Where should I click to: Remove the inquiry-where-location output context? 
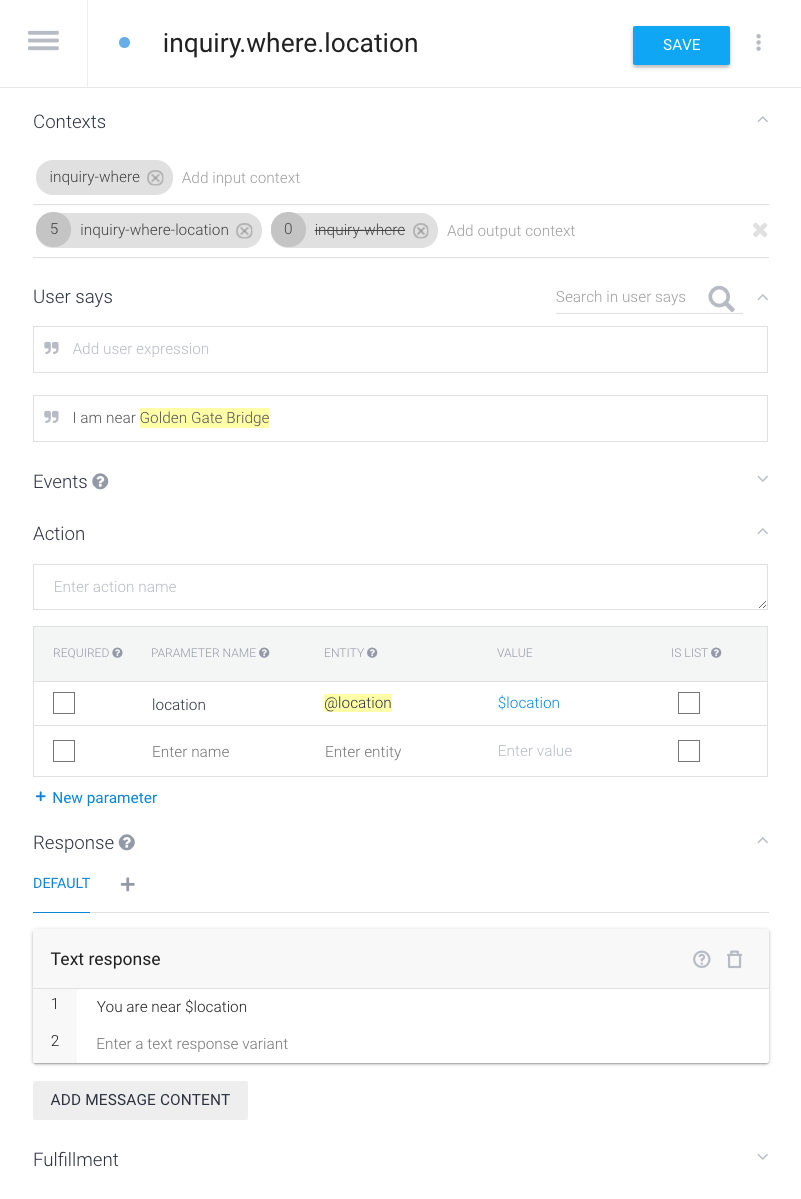tap(244, 230)
